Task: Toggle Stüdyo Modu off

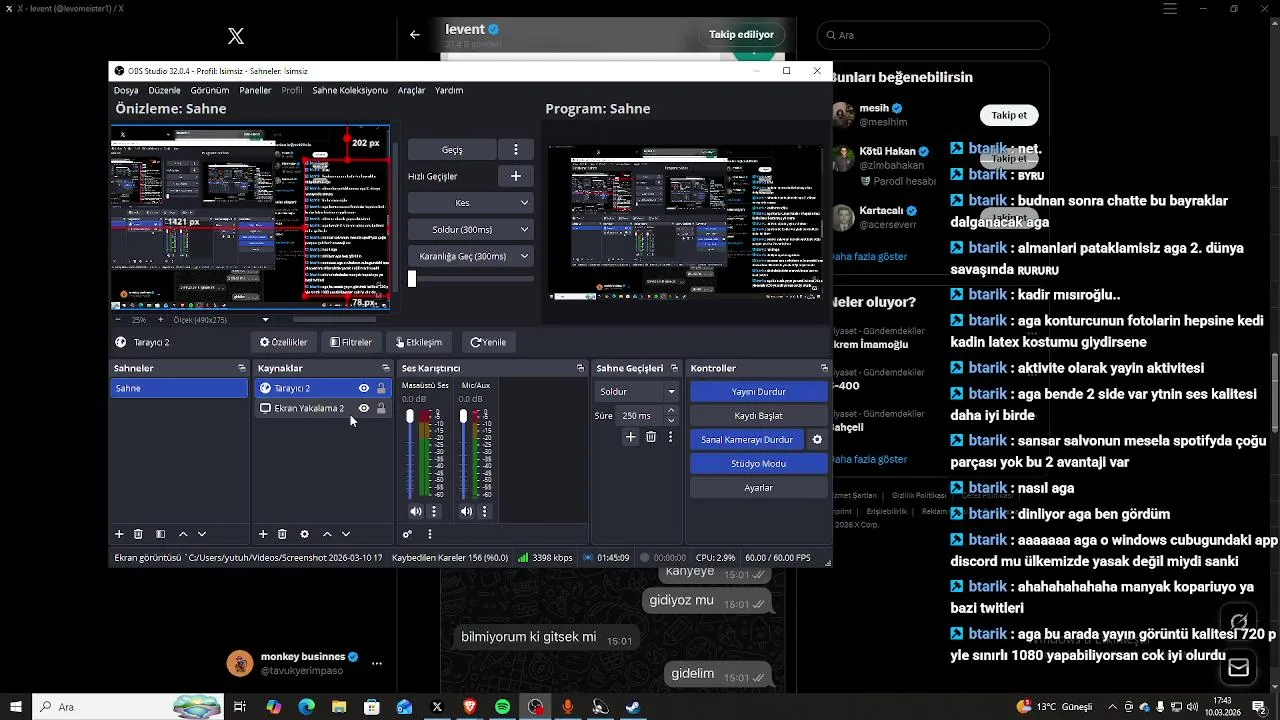Action: tap(759, 464)
